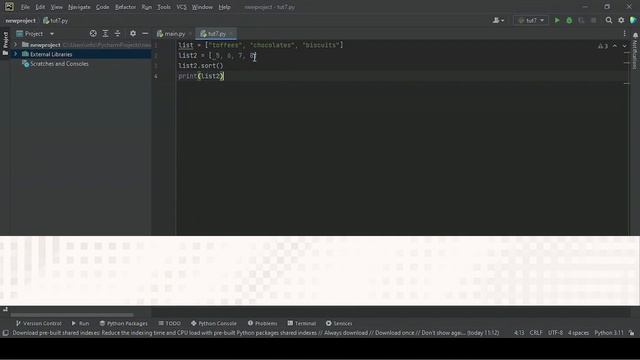640x360 pixels.
Task: Click the warnings indicator showing 3 problems
Action: [x=603, y=46]
